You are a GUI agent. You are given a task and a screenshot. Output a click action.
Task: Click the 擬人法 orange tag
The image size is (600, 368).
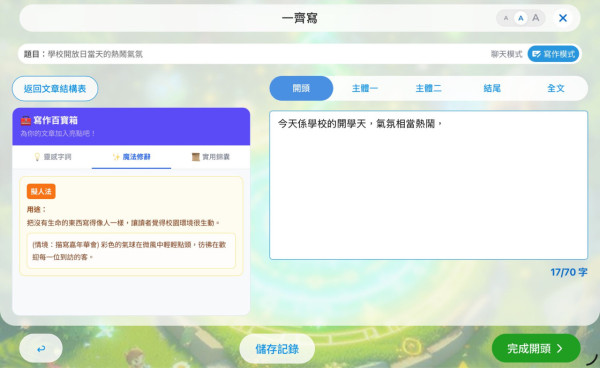(41, 191)
